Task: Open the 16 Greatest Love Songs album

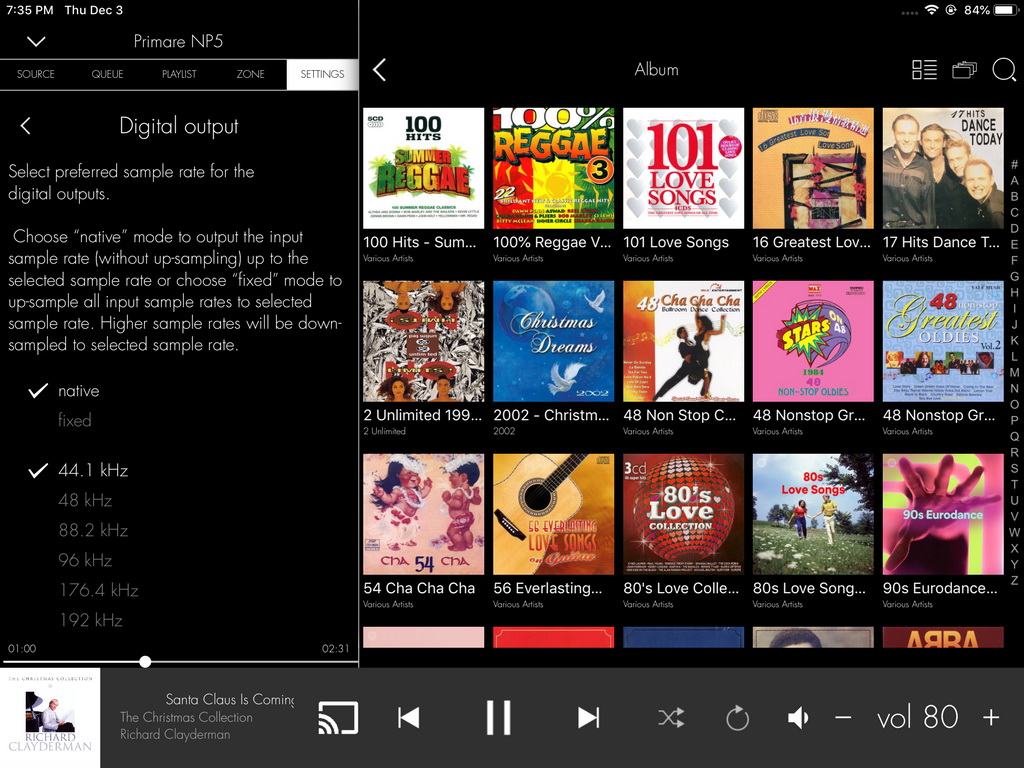Action: point(813,168)
